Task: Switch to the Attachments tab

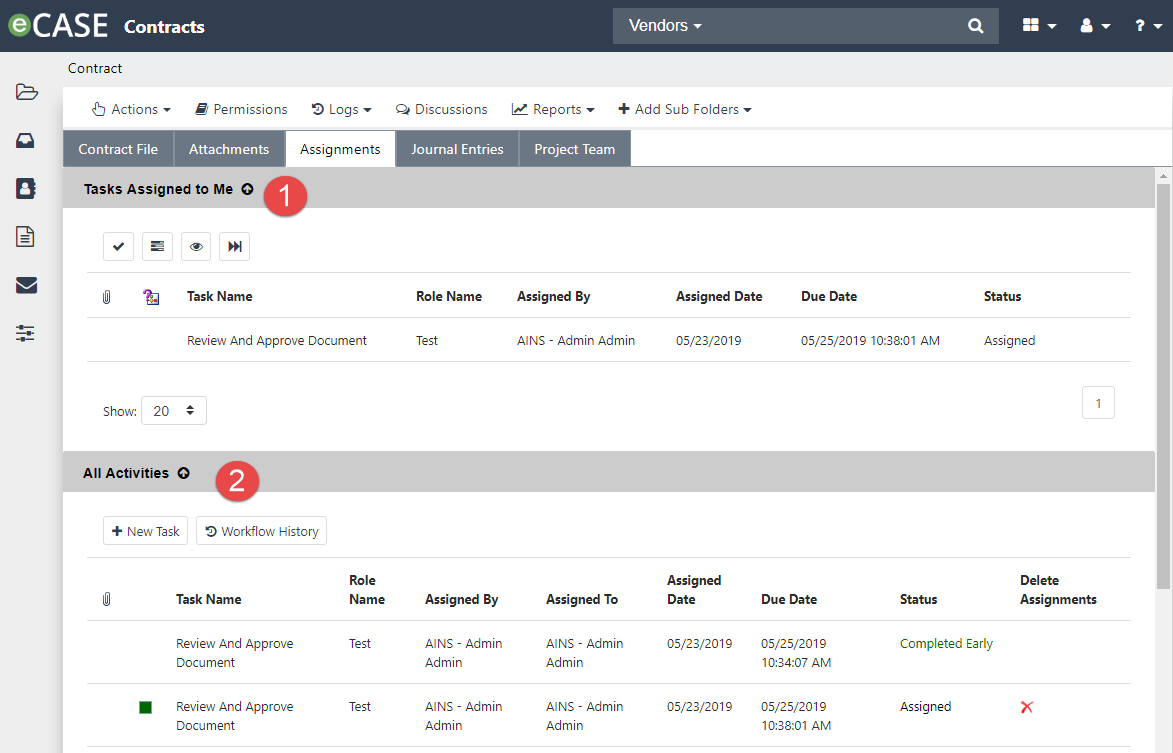Action: (x=229, y=149)
